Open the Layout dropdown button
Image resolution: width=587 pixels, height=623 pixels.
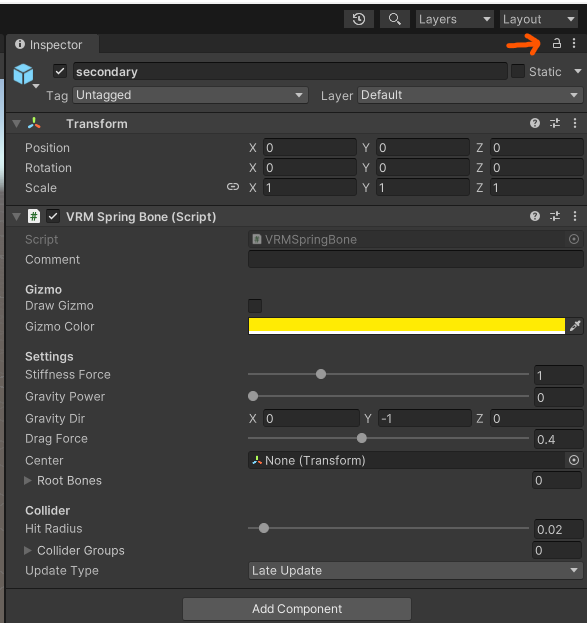tap(539, 19)
